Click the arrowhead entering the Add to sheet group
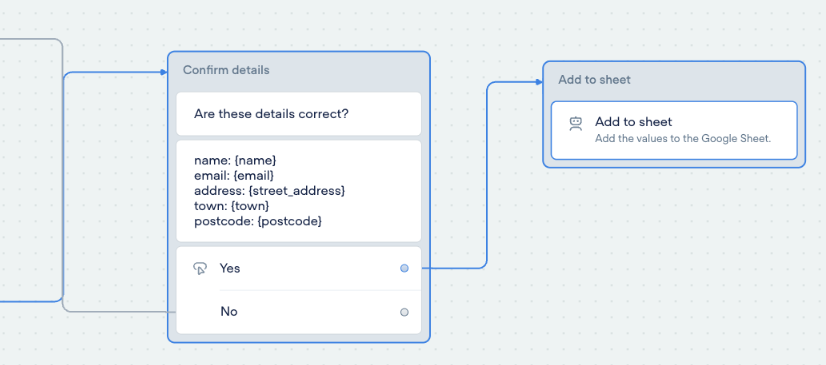Screen dimensions: 826x365 pos(539,82)
